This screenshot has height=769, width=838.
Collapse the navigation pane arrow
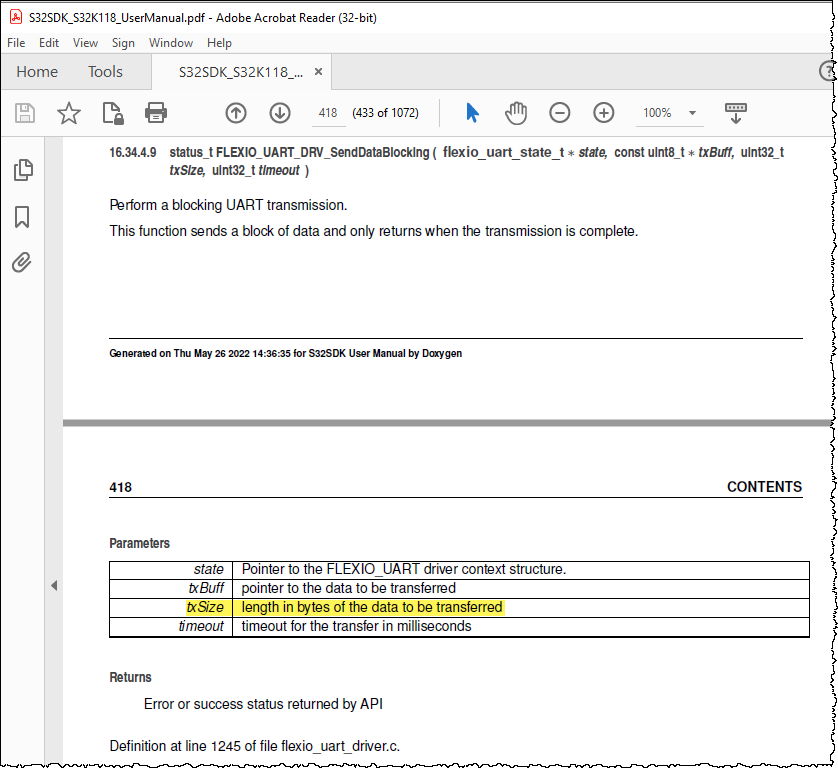(x=54, y=586)
